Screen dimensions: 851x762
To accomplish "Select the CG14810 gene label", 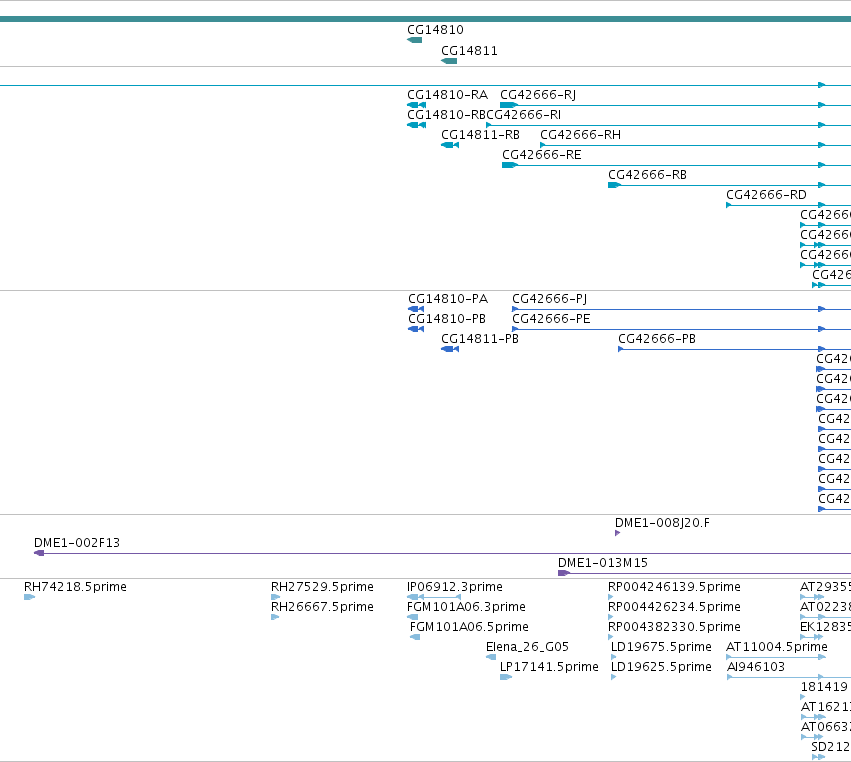I will click(435, 30).
